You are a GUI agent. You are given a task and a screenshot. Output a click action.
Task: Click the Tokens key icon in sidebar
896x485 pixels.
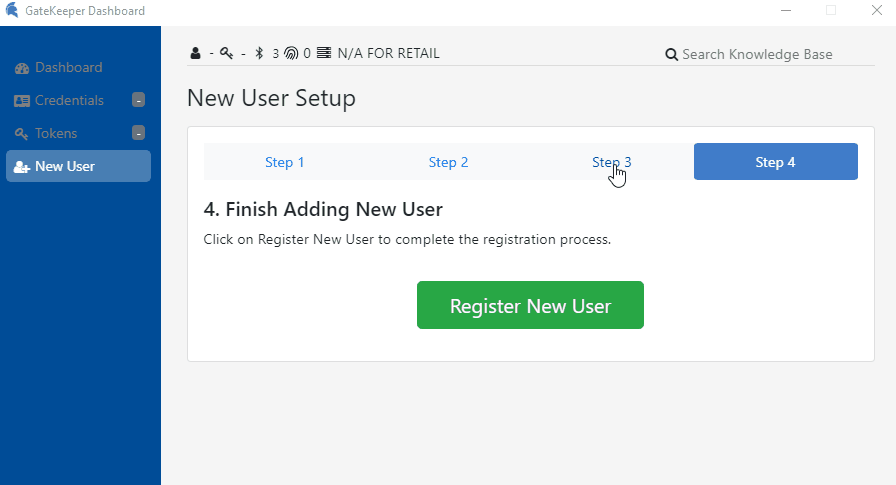click(x=22, y=134)
